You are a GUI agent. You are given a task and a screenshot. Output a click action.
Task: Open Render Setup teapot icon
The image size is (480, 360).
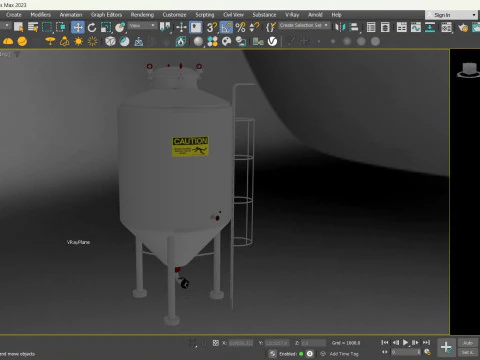pyautogui.click(x=463, y=28)
